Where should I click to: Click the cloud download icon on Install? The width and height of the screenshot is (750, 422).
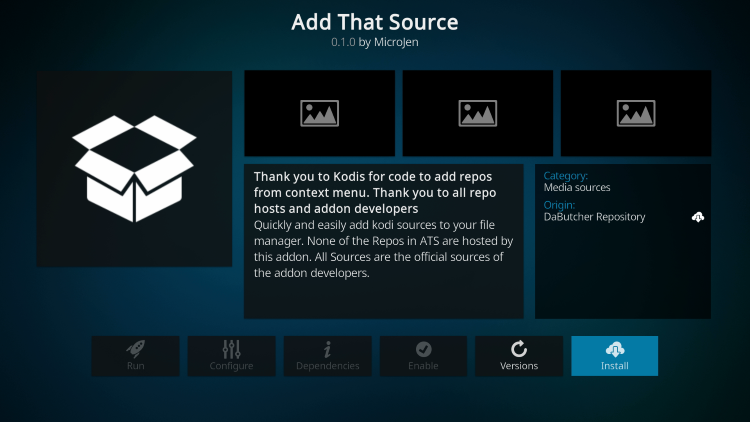615,348
